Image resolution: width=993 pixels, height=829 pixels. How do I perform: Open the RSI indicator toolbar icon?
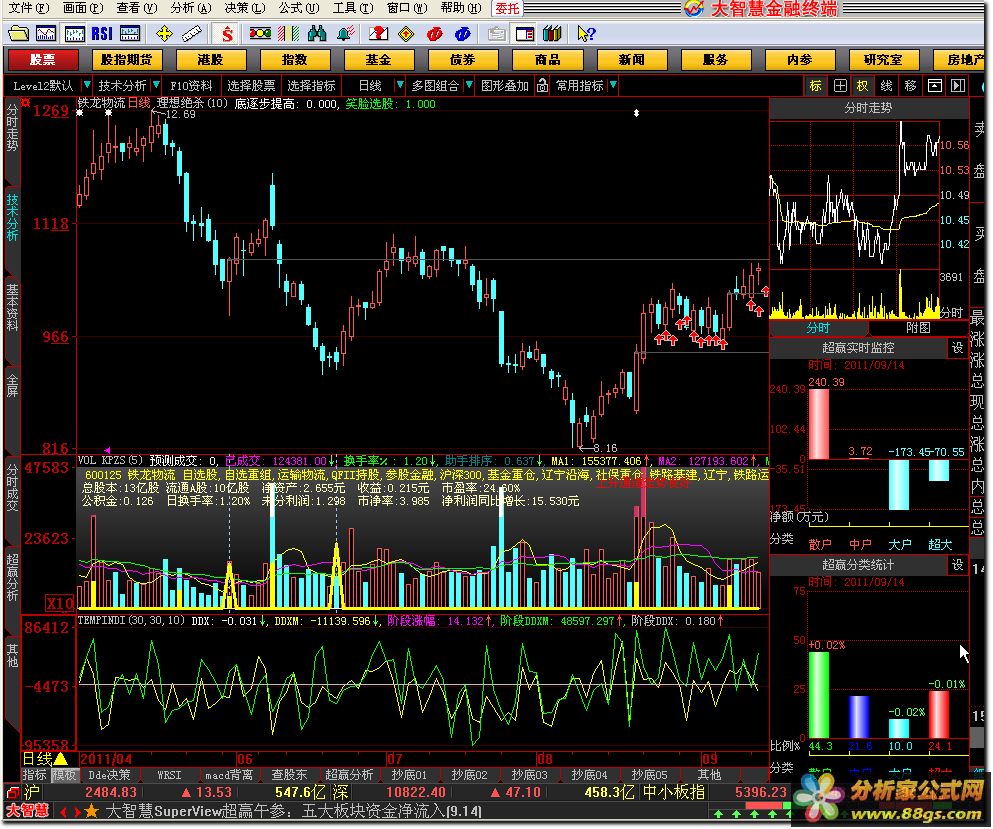tap(101, 34)
